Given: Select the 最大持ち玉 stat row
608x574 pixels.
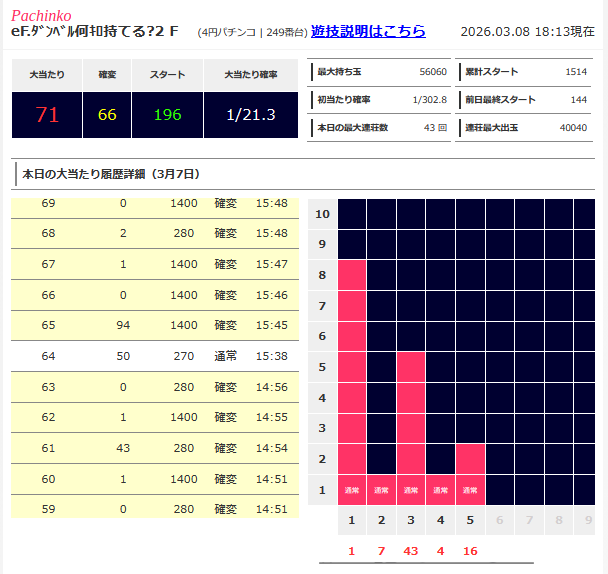Looking at the screenshot, I should point(381,73).
